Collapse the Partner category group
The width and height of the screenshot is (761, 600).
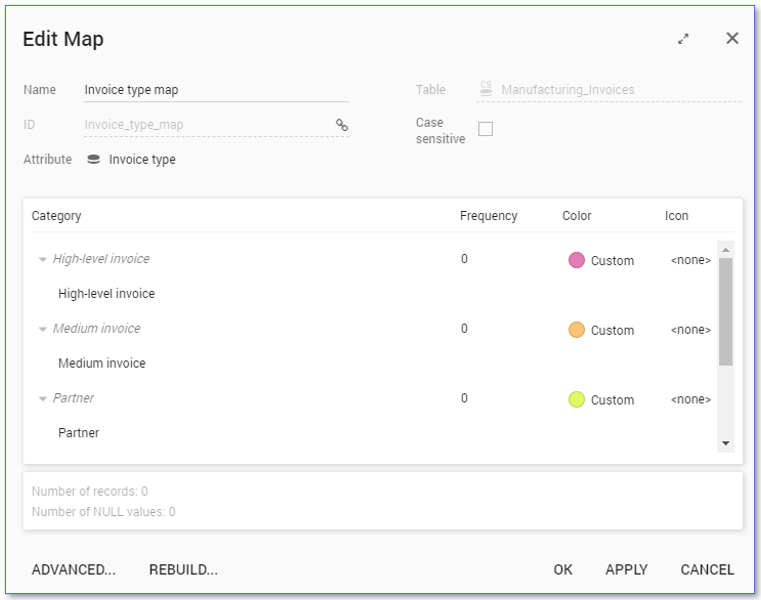(x=42, y=399)
